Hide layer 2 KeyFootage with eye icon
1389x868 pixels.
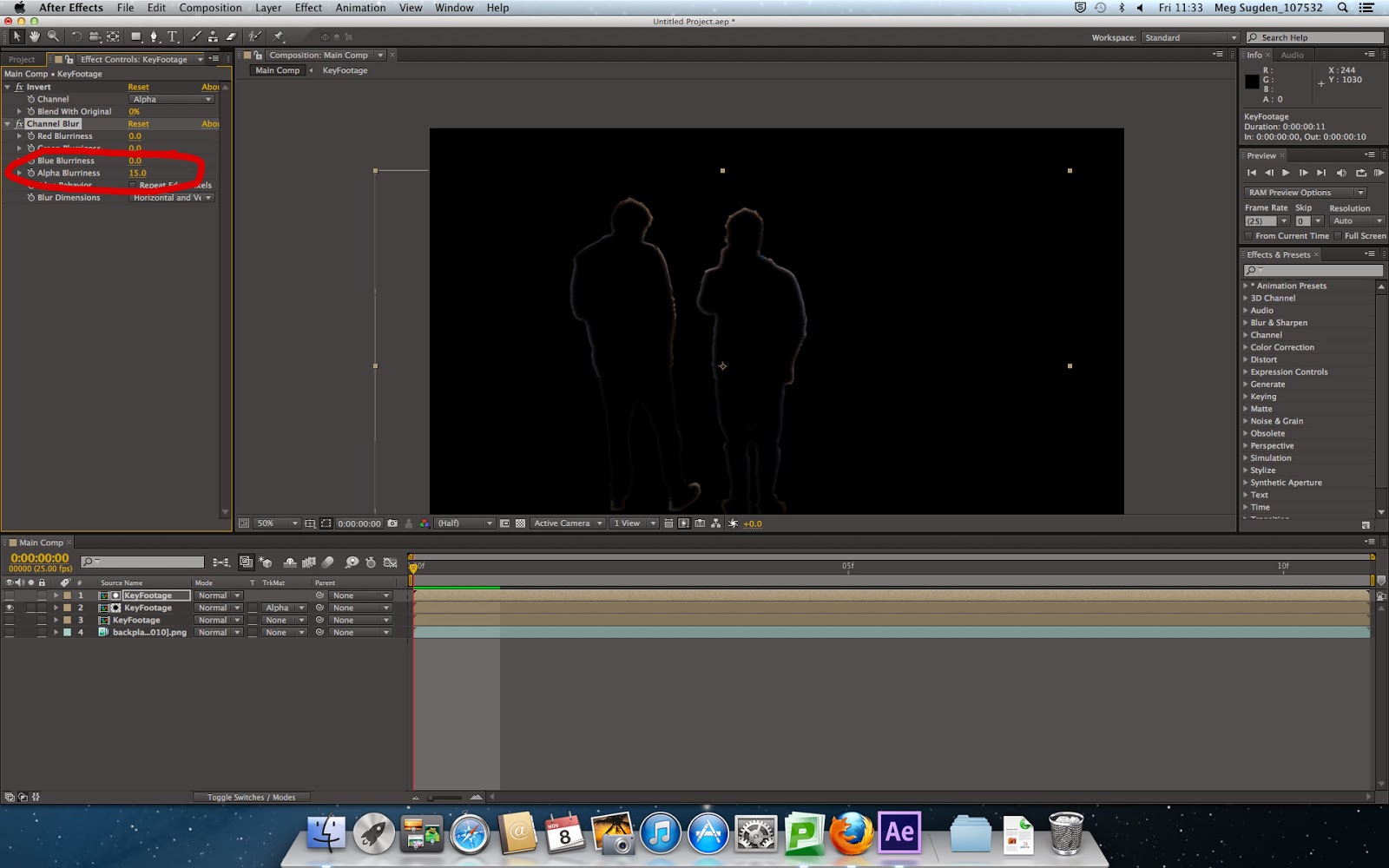click(x=10, y=608)
